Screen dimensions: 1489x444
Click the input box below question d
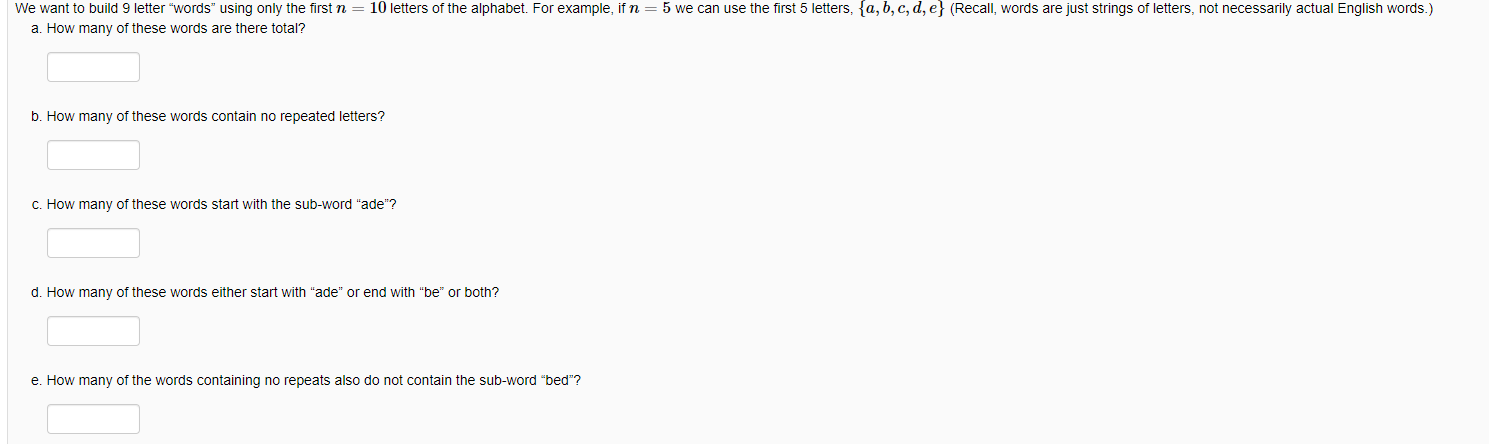[93, 331]
